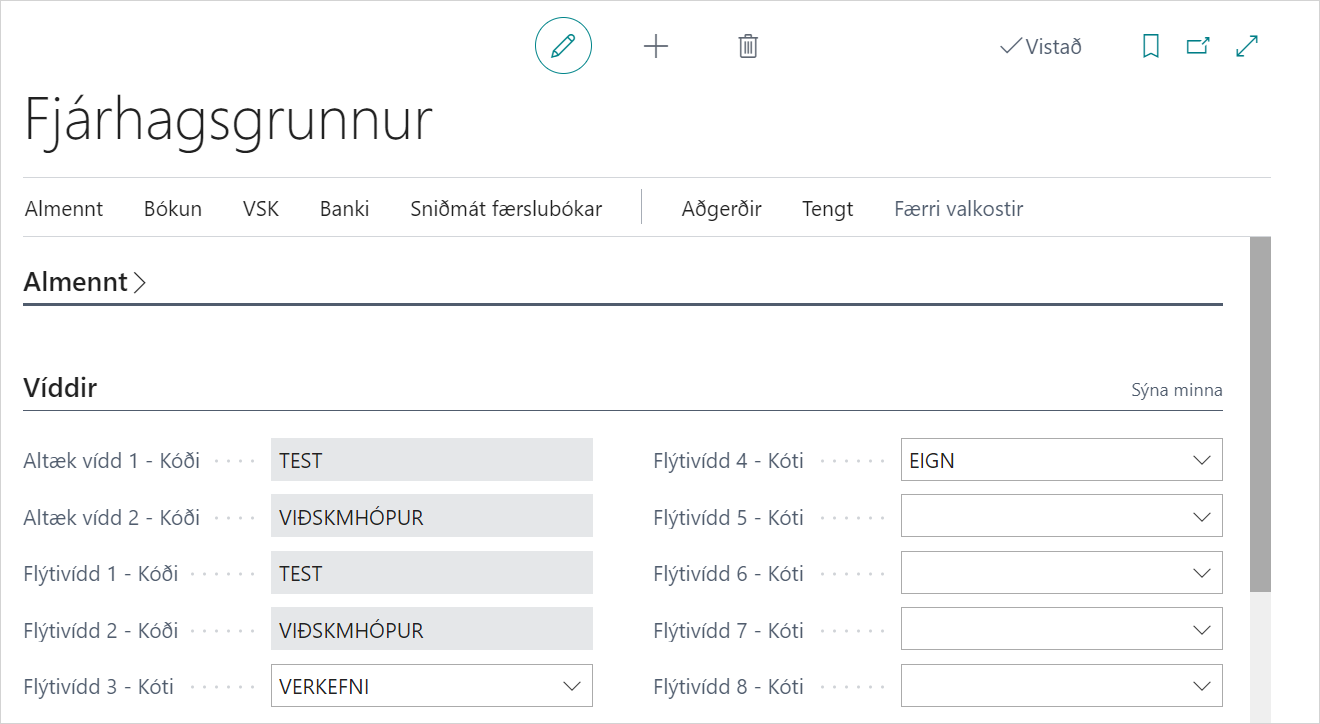Open the Flýtivídd 3 - Kóti dropdown

pos(572,687)
